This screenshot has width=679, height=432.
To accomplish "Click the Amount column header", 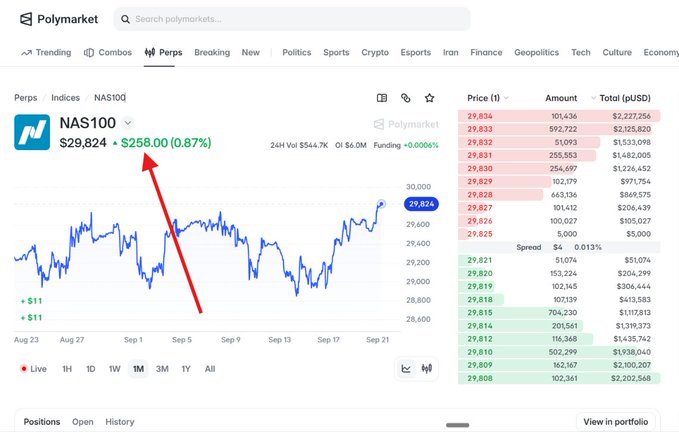I will tap(561, 98).
